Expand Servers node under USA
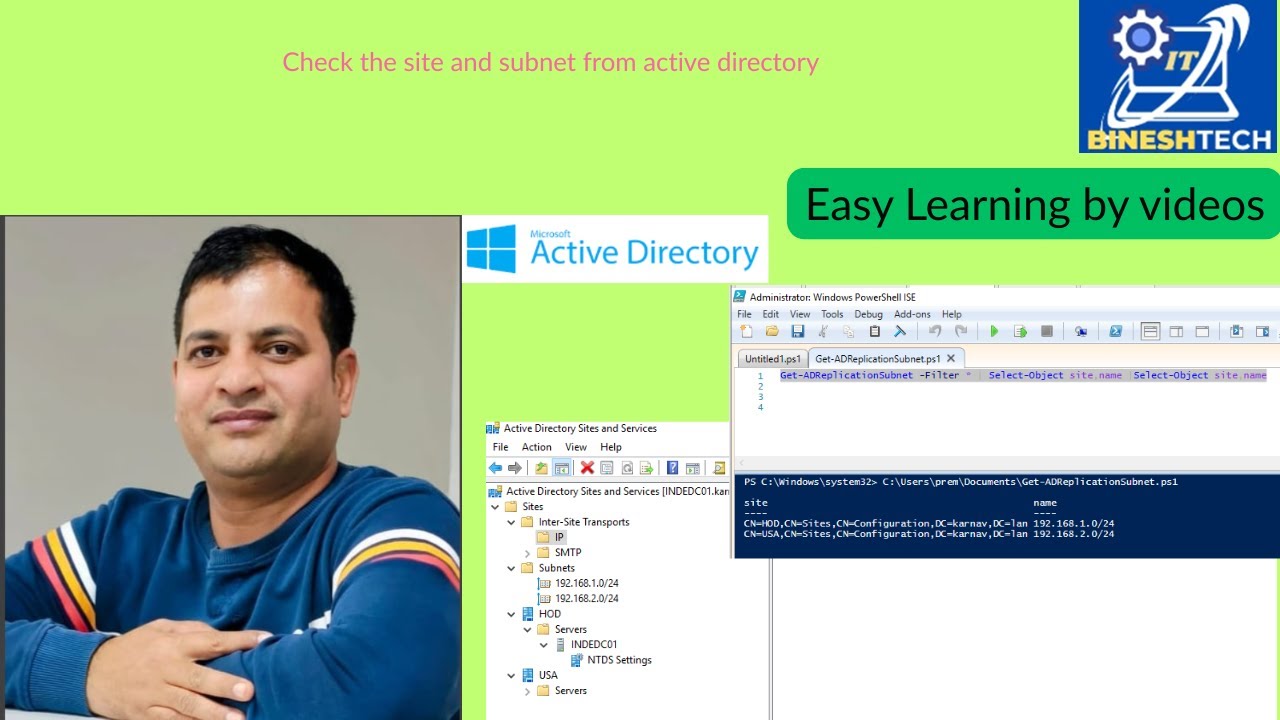 [x=527, y=691]
